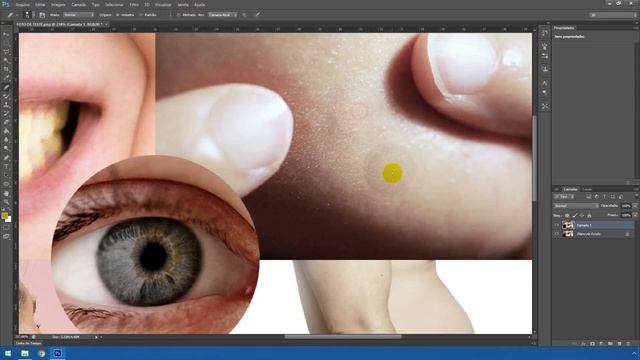Image resolution: width=640 pixels, height=360 pixels.
Task: Open the Linha do Tempo panel tab
Action: pos(29,343)
